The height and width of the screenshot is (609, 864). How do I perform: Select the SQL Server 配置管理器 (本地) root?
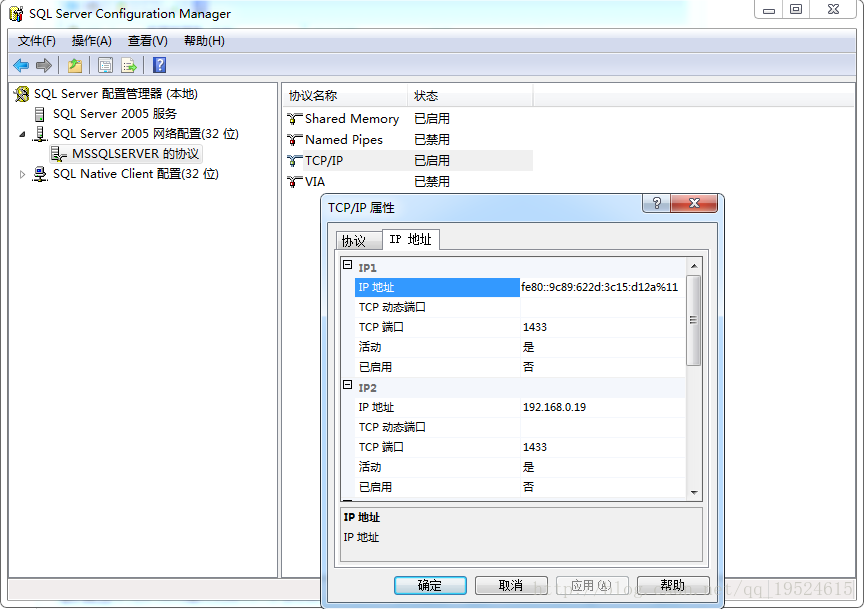click(116, 94)
